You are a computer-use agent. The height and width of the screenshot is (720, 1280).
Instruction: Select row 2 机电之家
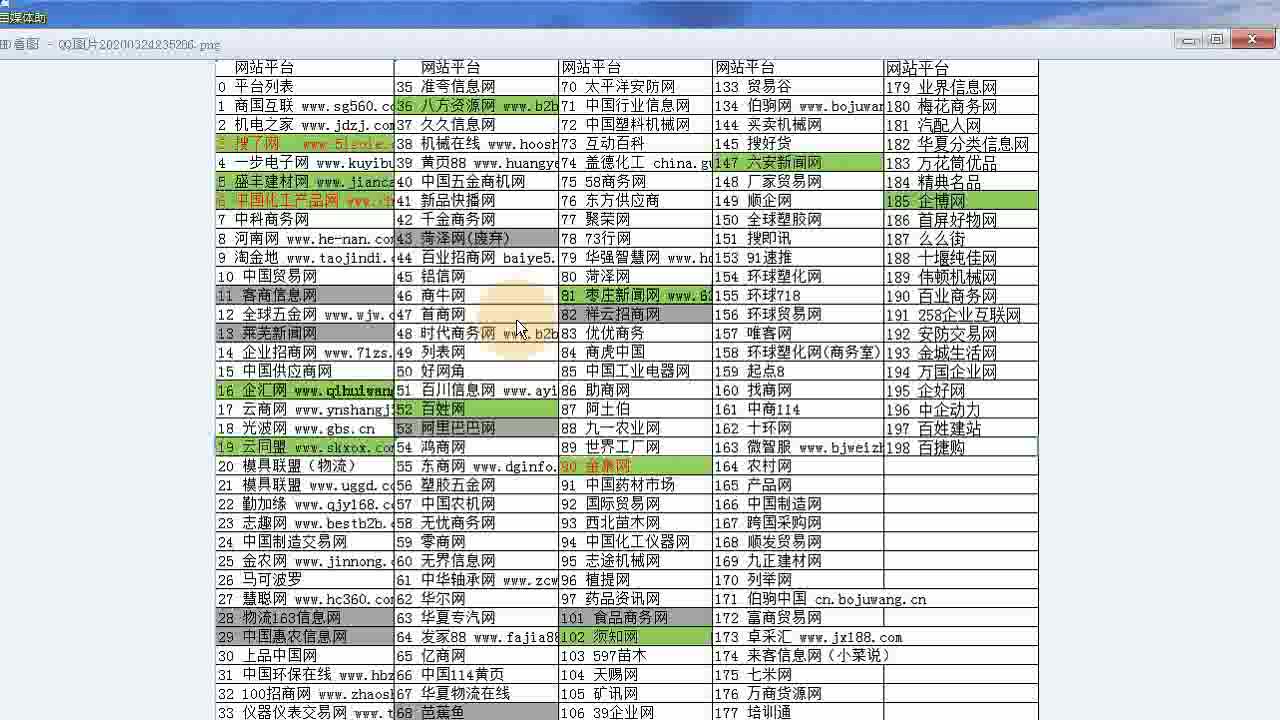pos(305,125)
